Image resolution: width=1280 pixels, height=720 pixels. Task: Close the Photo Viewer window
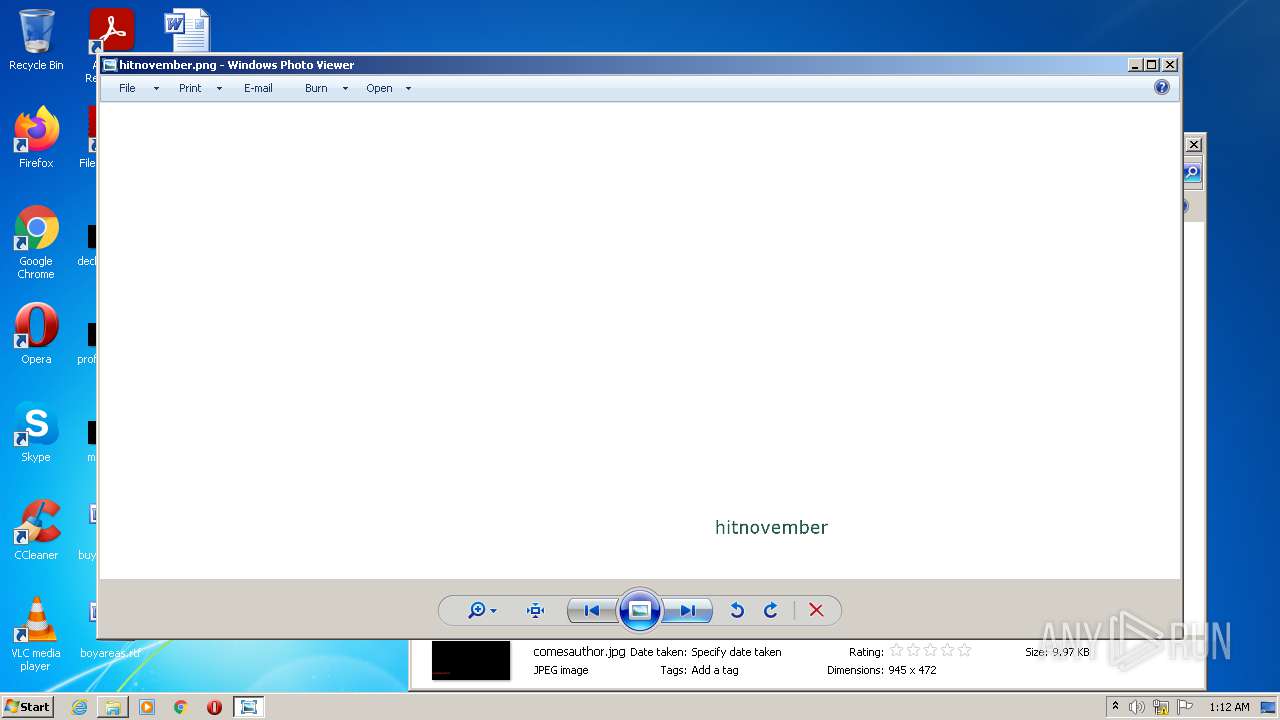point(1170,65)
